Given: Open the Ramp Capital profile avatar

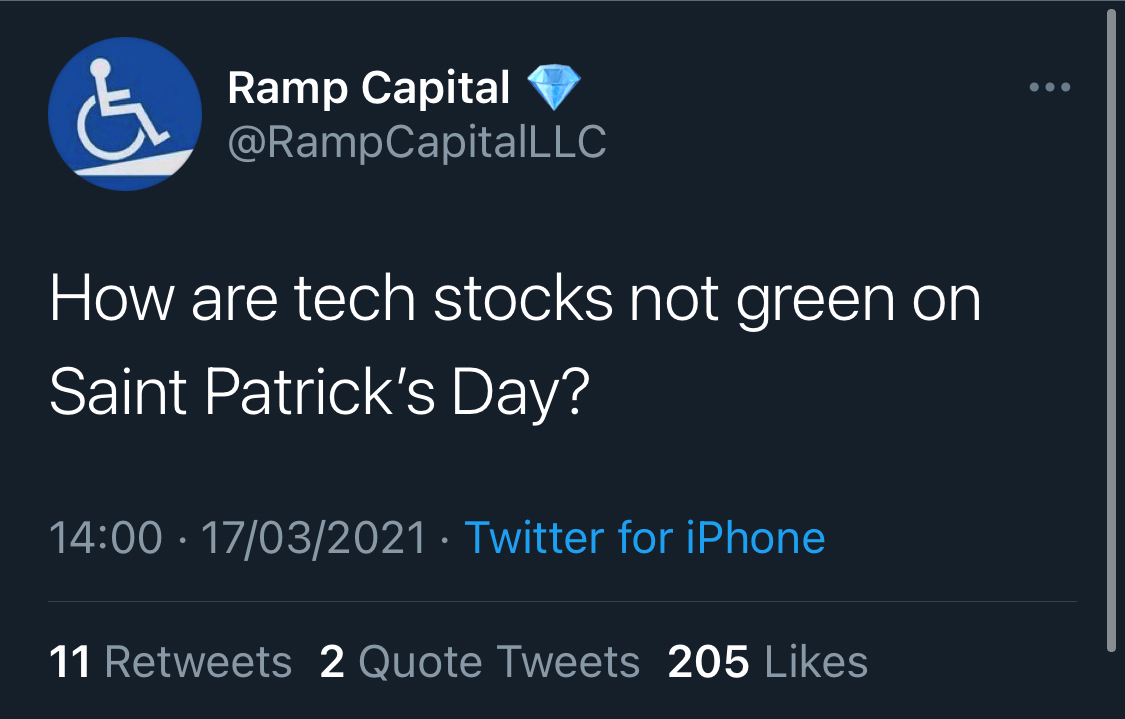Looking at the screenshot, I should point(124,115).
